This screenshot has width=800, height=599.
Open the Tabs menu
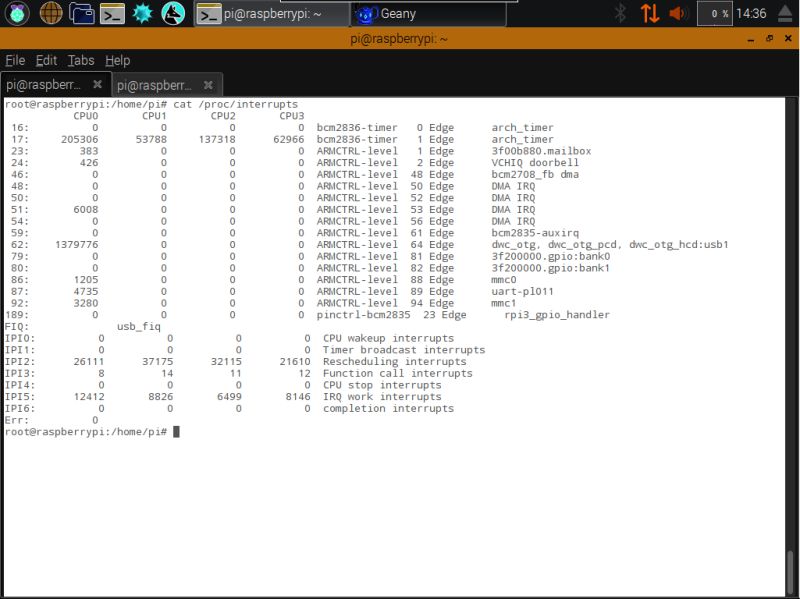80,60
